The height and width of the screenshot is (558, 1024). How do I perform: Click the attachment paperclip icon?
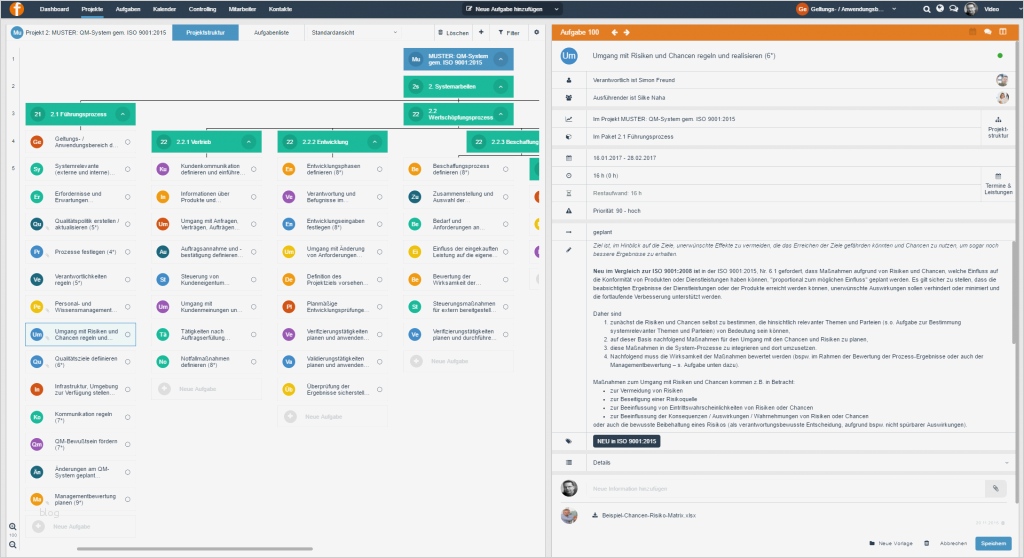click(995, 488)
